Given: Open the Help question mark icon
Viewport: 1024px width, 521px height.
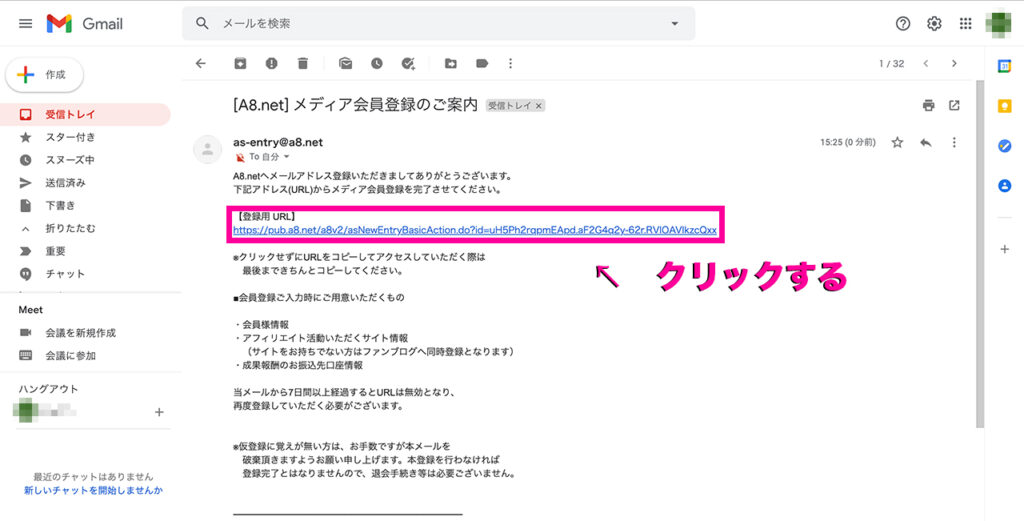Looking at the screenshot, I should (903, 24).
